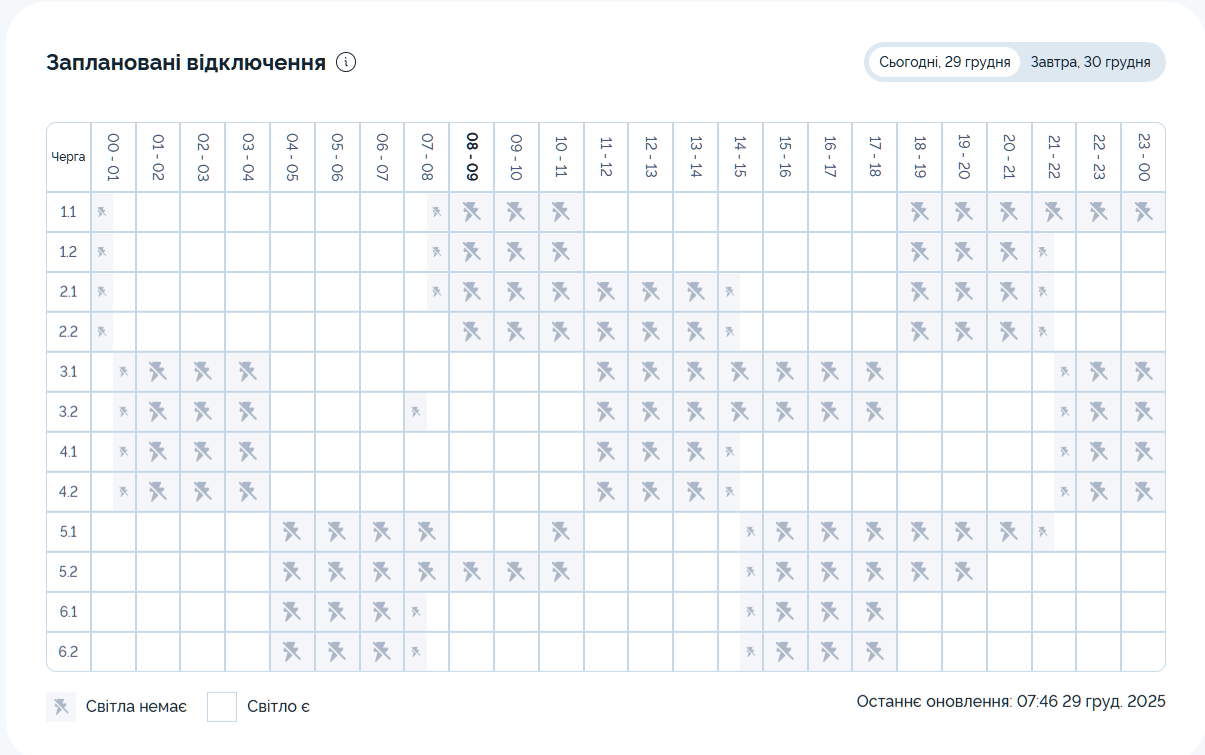Click the Світла немає legend icon
The width and height of the screenshot is (1205, 755).
point(61,707)
